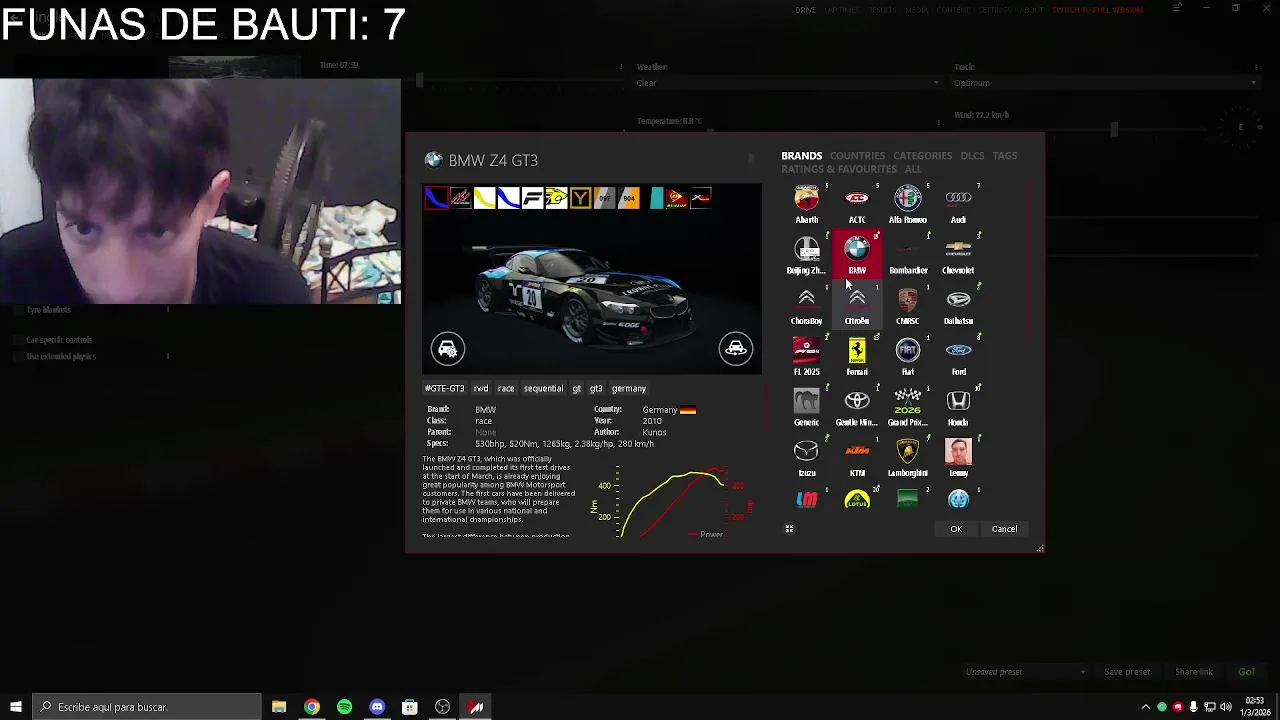Screen dimensions: 1280x720
Task: Open Discord from the taskbar
Action: (377, 707)
